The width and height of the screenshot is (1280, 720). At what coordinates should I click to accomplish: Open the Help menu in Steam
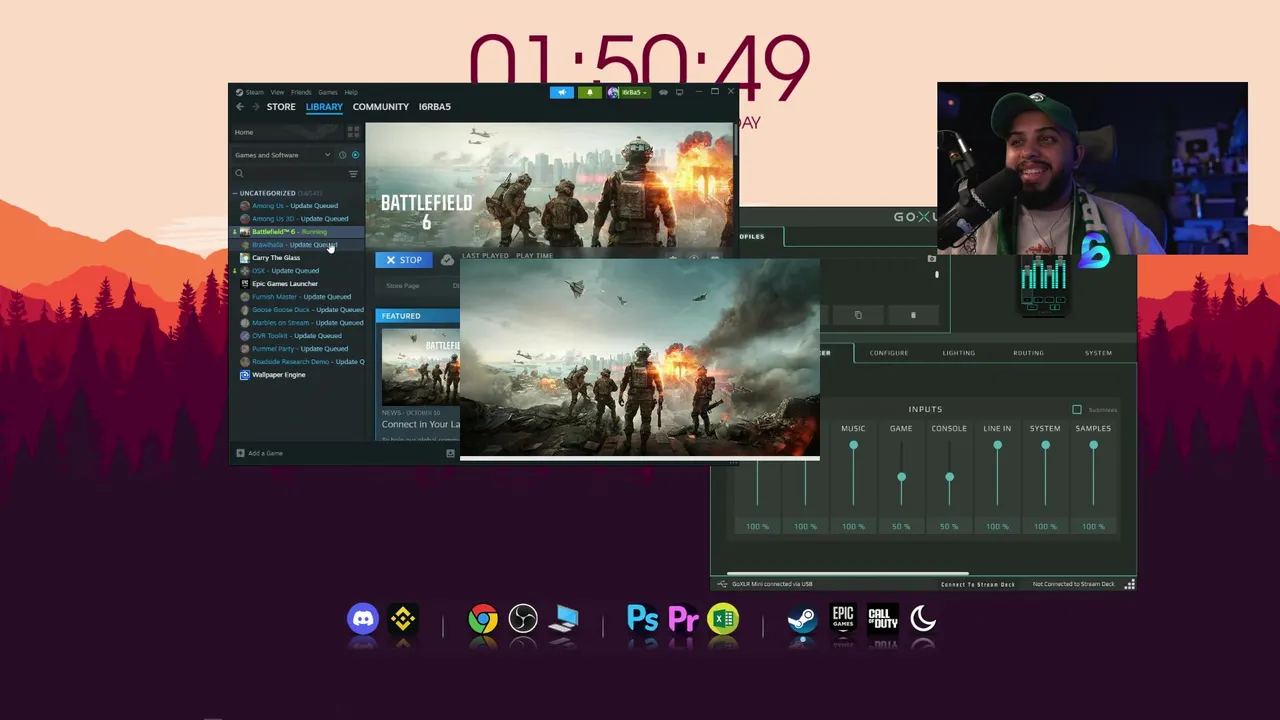(x=351, y=92)
